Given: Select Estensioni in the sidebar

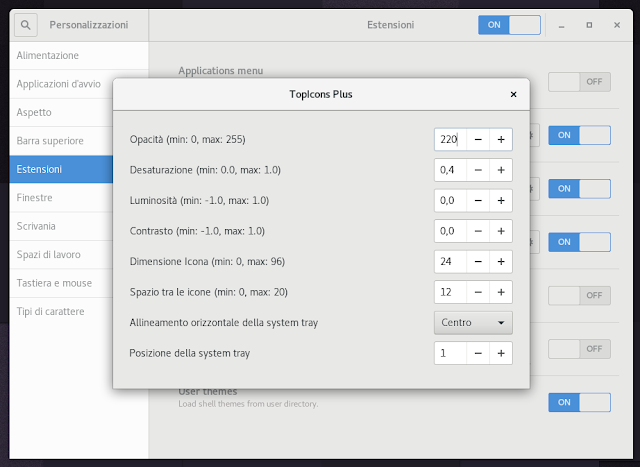Looking at the screenshot, I should tap(61, 169).
